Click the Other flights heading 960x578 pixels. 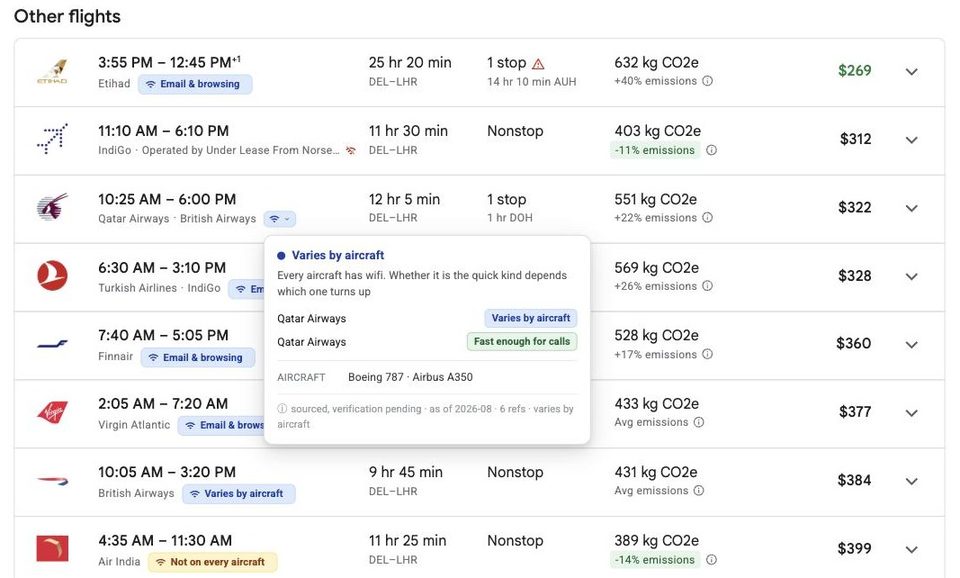pyautogui.click(x=67, y=17)
